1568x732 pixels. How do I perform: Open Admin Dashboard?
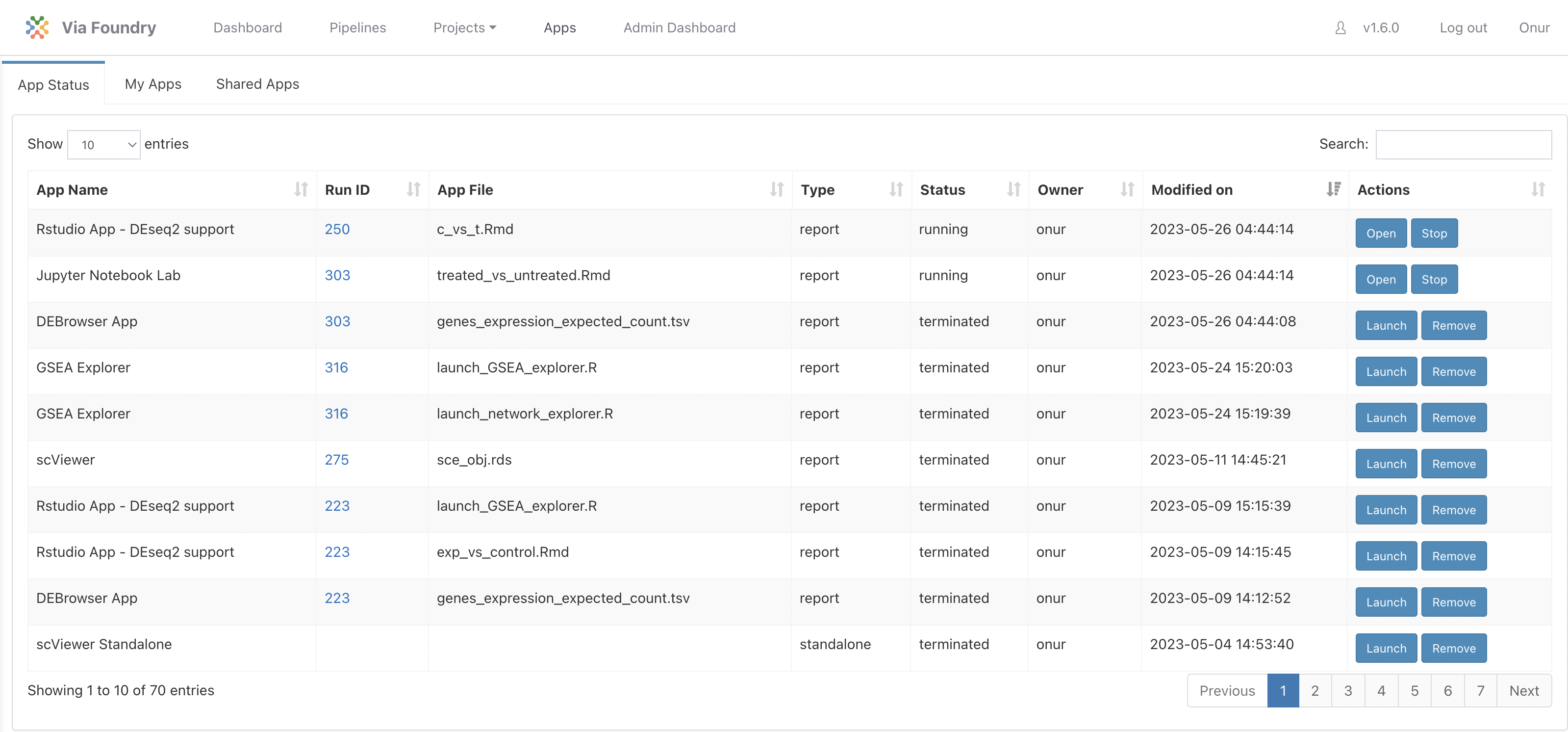click(x=679, y=28)
